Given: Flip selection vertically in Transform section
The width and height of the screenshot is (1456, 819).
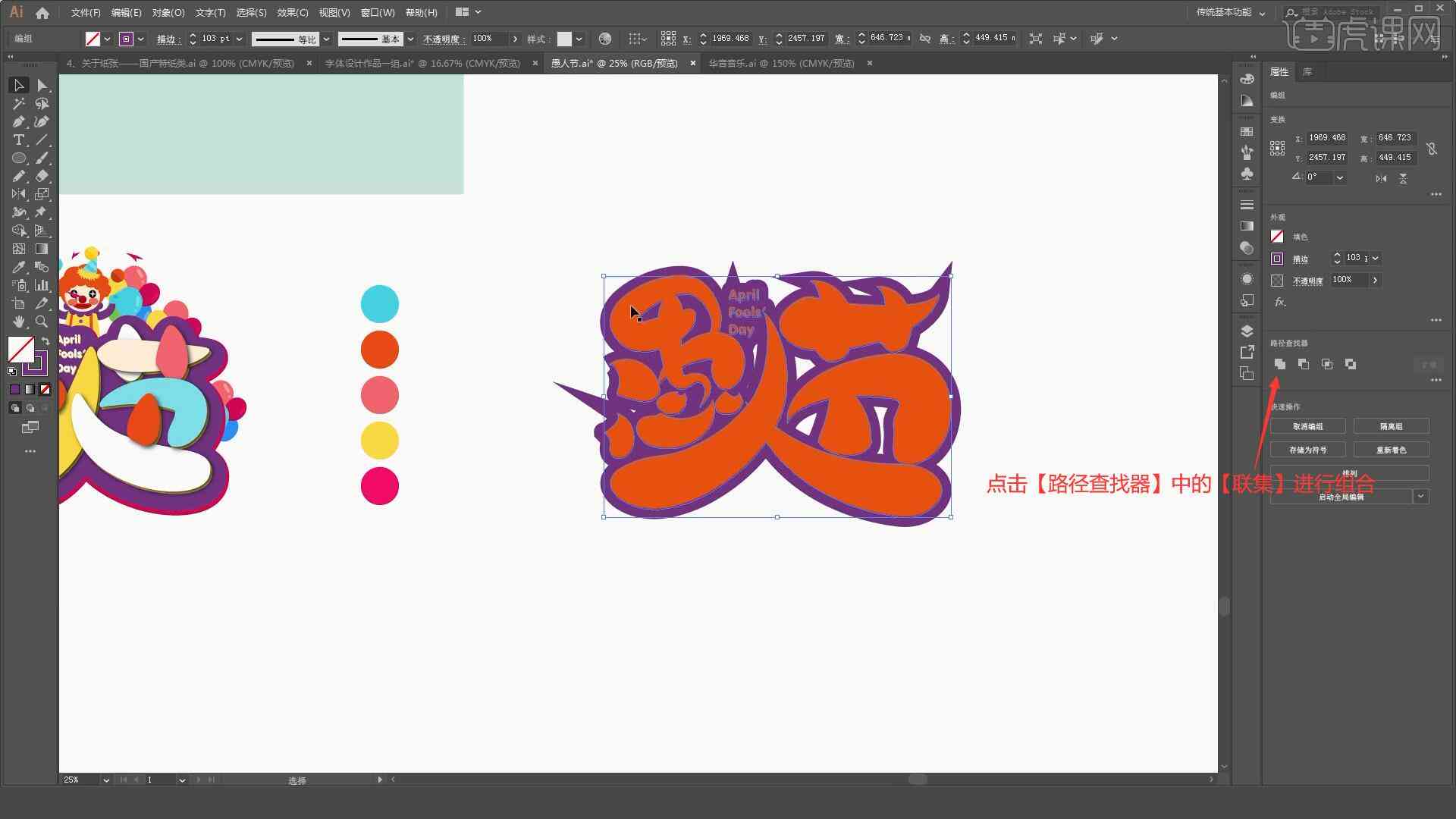Looking at the screenshot, I should pos(1403,178).
